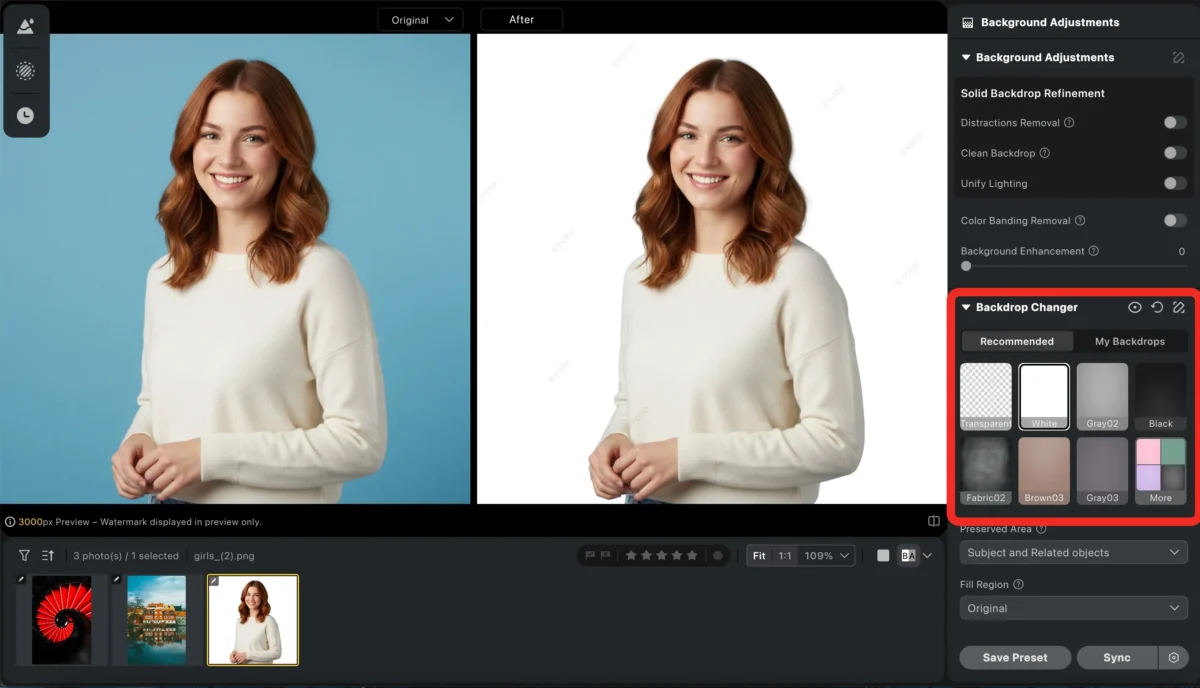Open the Fill Region dropdown showing Original

point(1073,608)
